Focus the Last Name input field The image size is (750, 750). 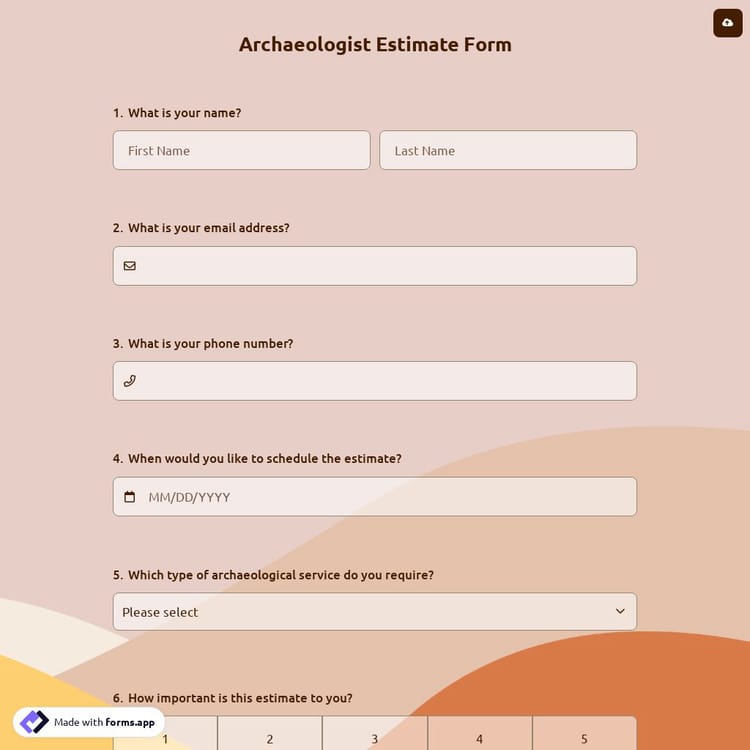(508, 151)
